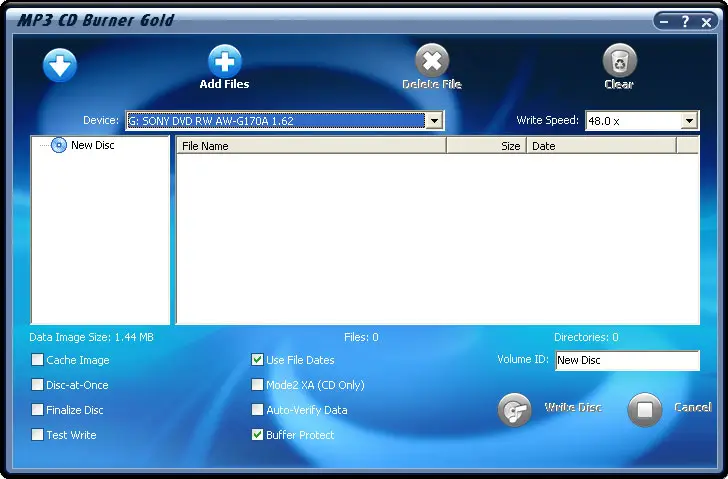Enable the Cache Image checkbox
Image resolution: width=728 pixels, height=479 pixels.
[37, 360]
